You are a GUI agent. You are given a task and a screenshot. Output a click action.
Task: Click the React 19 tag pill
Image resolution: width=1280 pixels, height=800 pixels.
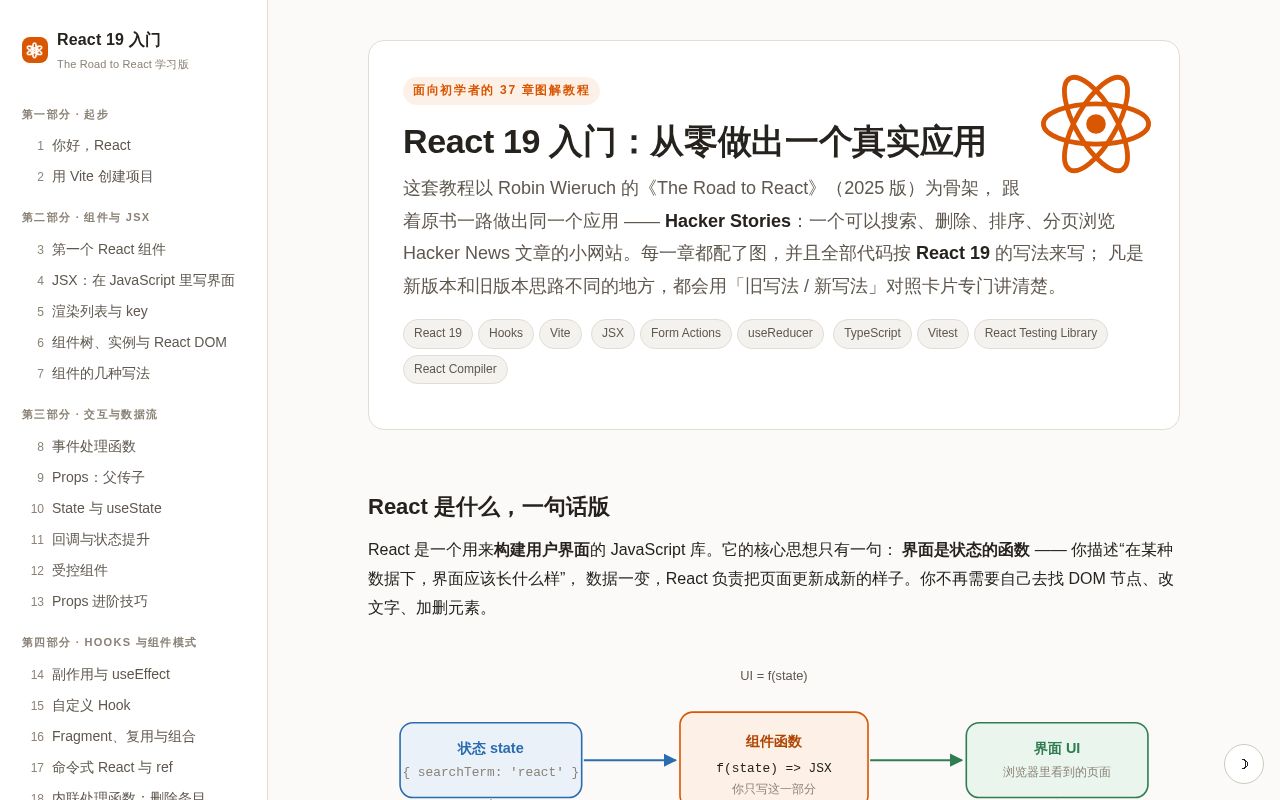438,333
